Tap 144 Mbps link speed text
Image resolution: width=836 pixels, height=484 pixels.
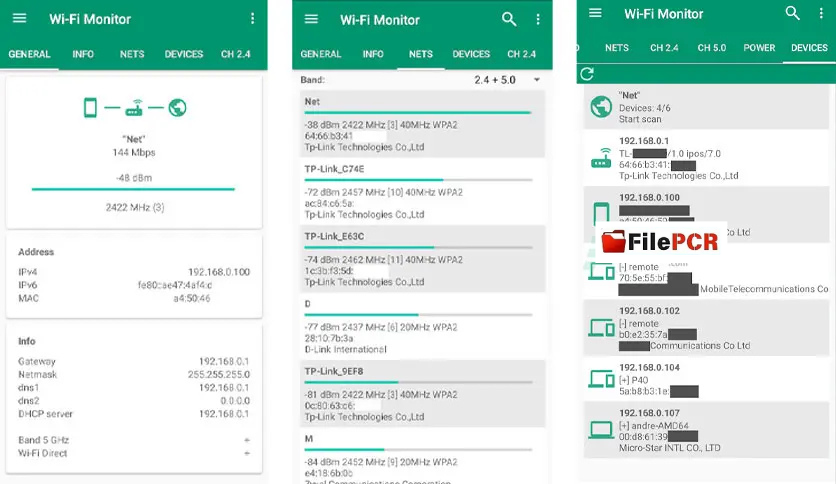coord(134,152)
